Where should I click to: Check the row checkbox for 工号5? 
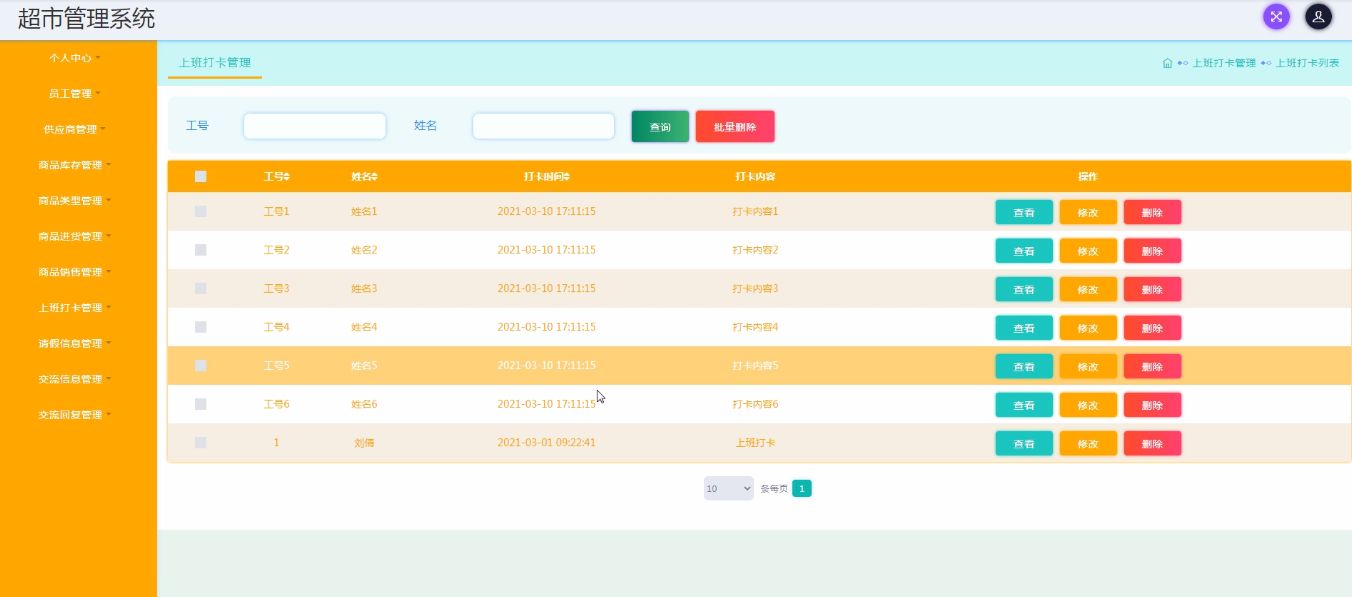201,366
